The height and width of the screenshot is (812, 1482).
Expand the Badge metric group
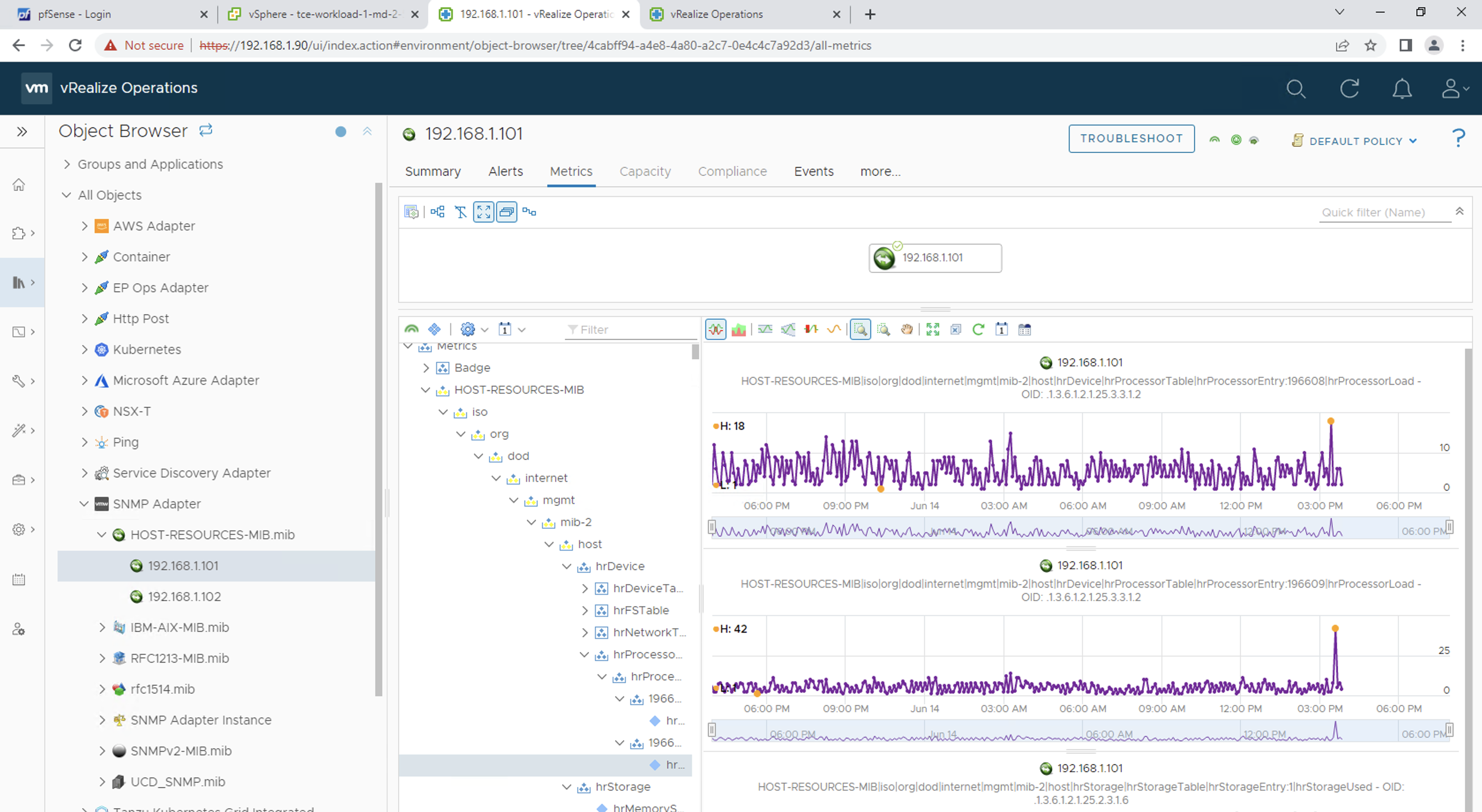(426, 368)
